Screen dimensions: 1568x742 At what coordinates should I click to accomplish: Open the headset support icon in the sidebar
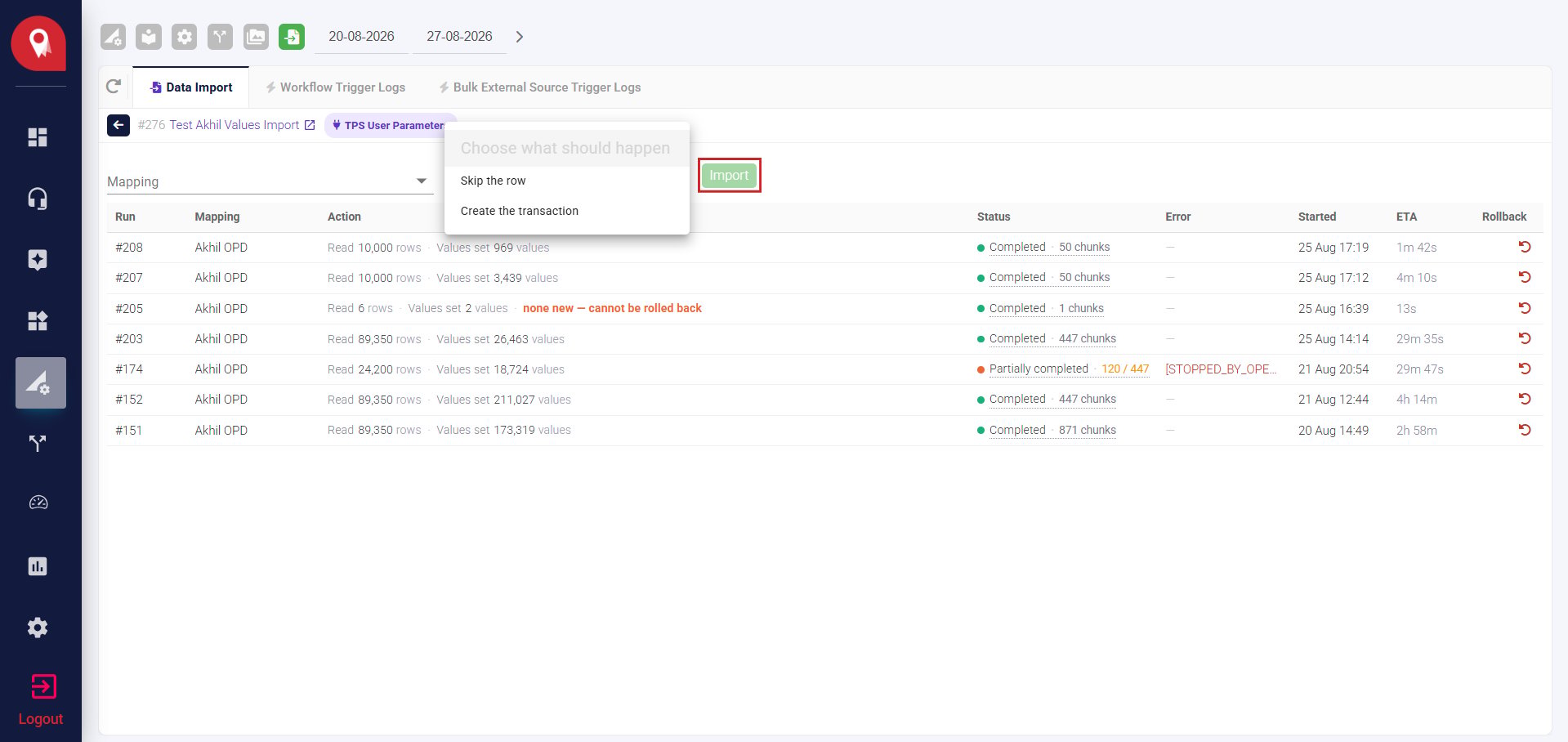(x=38, y=199)
